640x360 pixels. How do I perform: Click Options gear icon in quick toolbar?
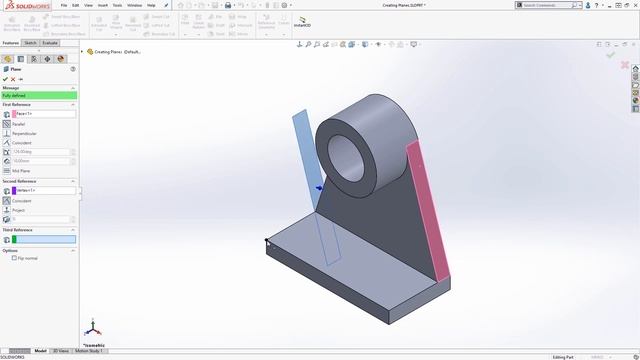284,5
